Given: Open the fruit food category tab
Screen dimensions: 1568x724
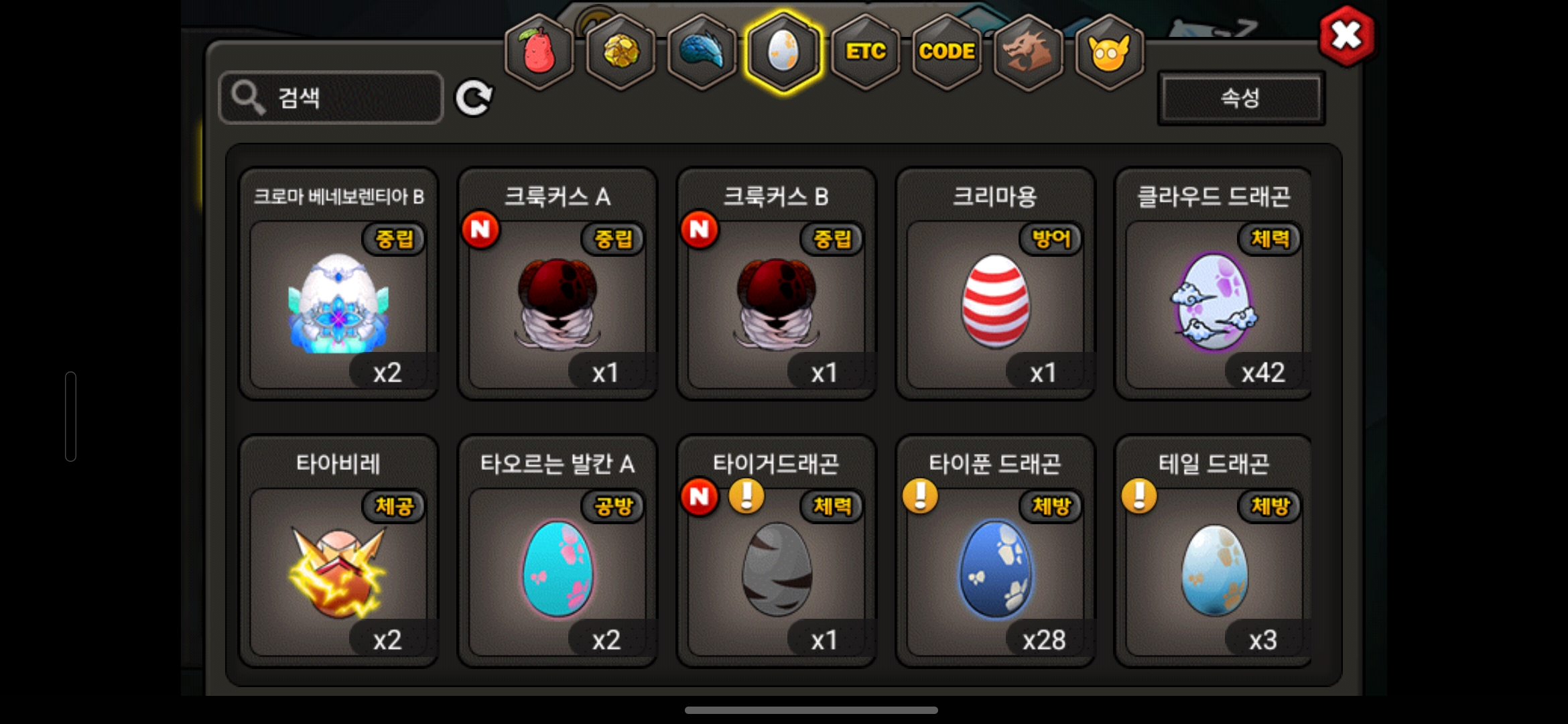Looking at the screenshot, I should tap(539, 52).
